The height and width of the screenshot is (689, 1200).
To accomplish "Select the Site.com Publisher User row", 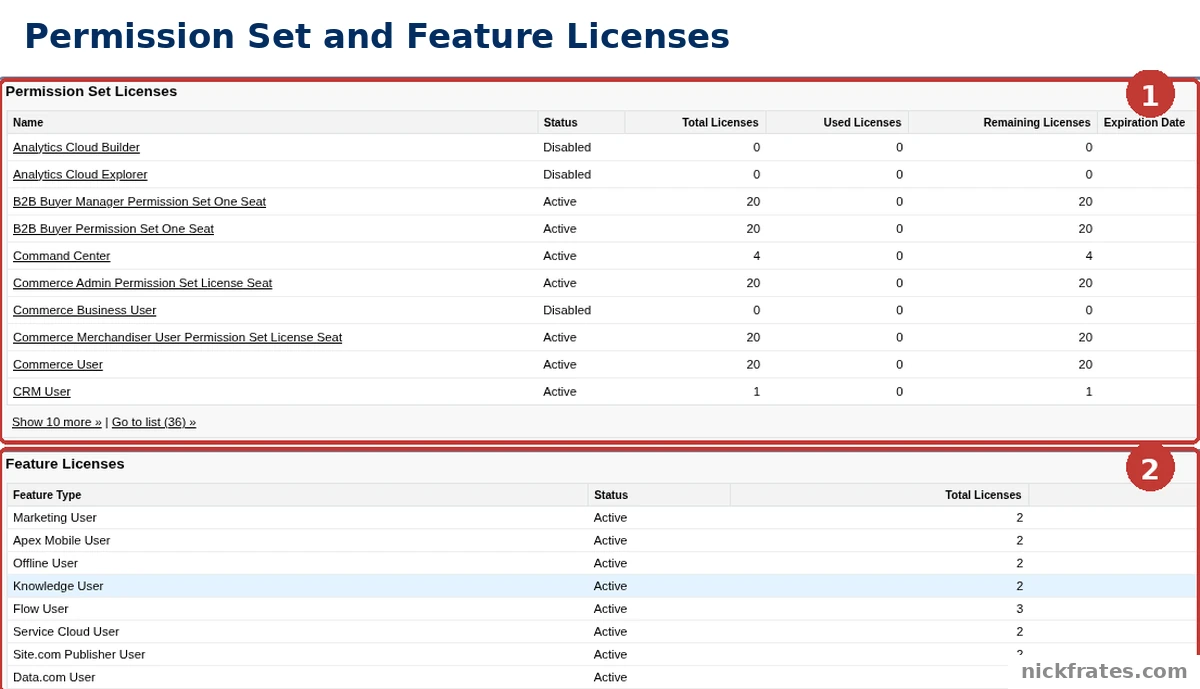I will 601,654.
